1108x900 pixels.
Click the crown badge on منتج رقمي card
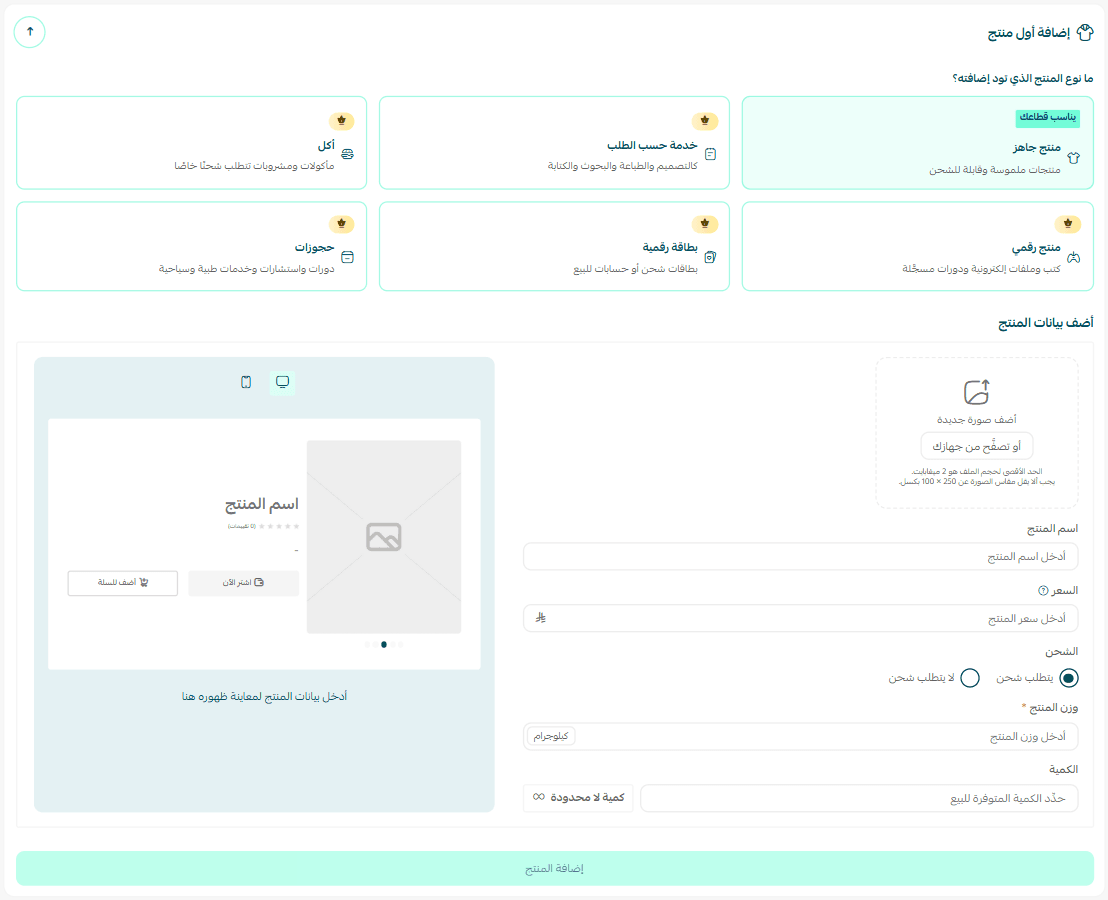click(x=1068, y=224)
